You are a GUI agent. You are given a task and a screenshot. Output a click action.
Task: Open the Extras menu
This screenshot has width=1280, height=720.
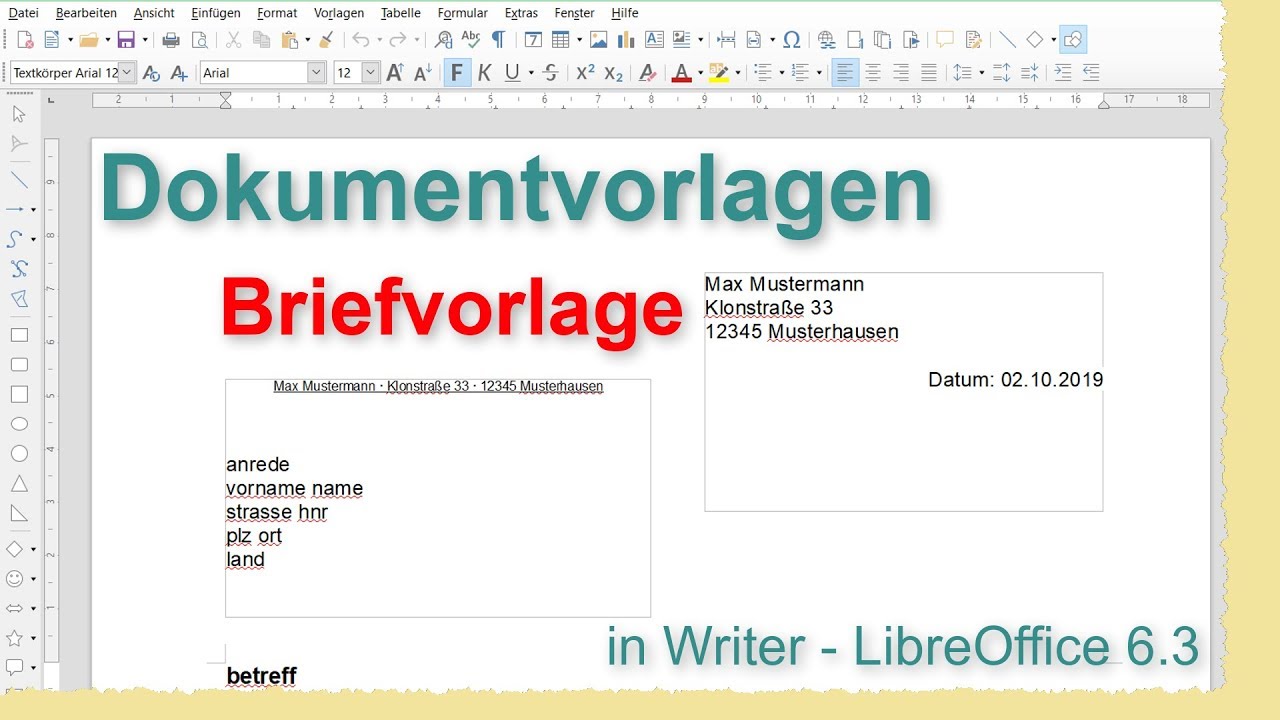521,13
